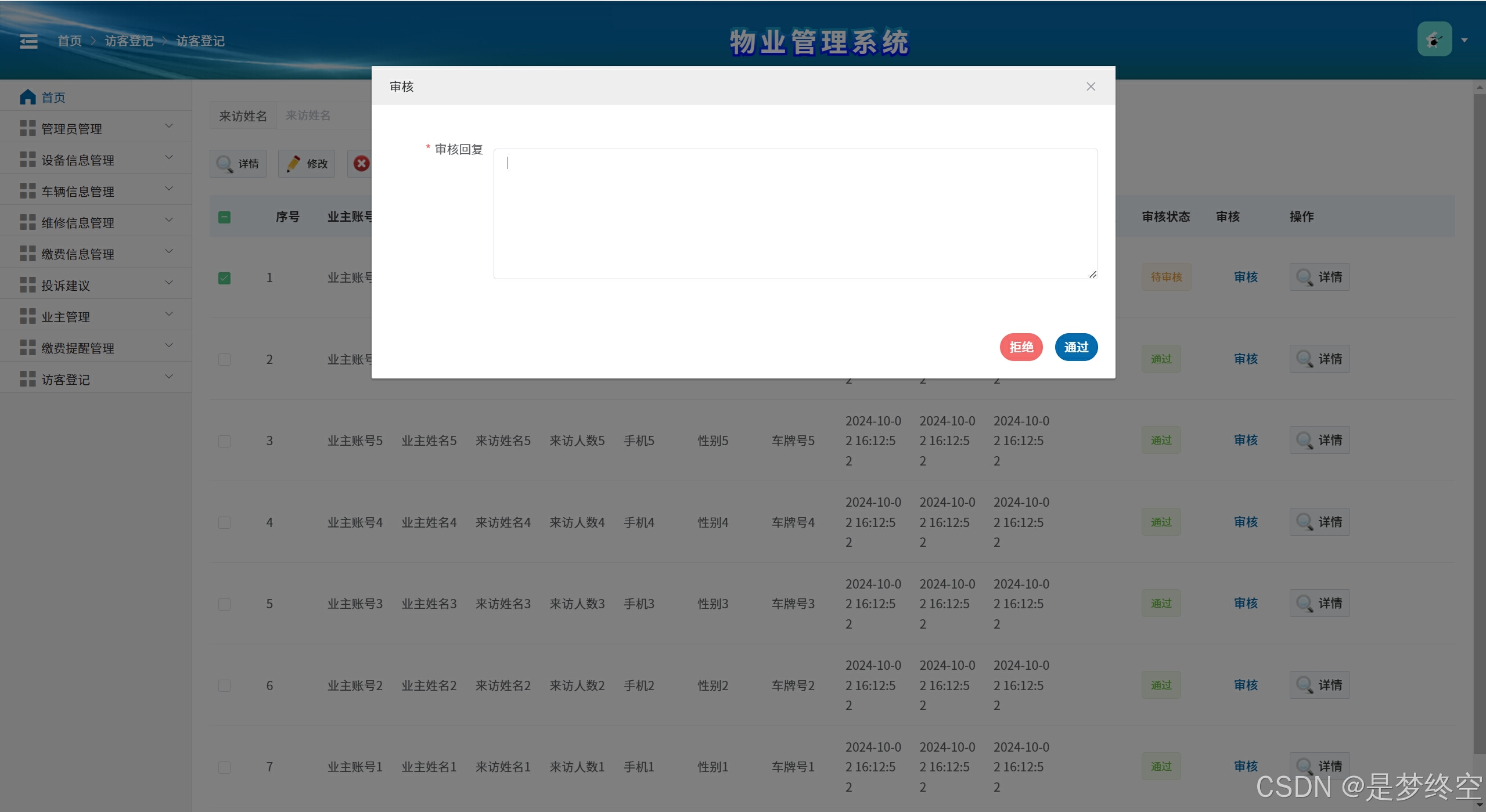The width and height of the screenshot is (1486, 812).
Task: Toggle the header select-all checkbox
Action: (224, 217)
